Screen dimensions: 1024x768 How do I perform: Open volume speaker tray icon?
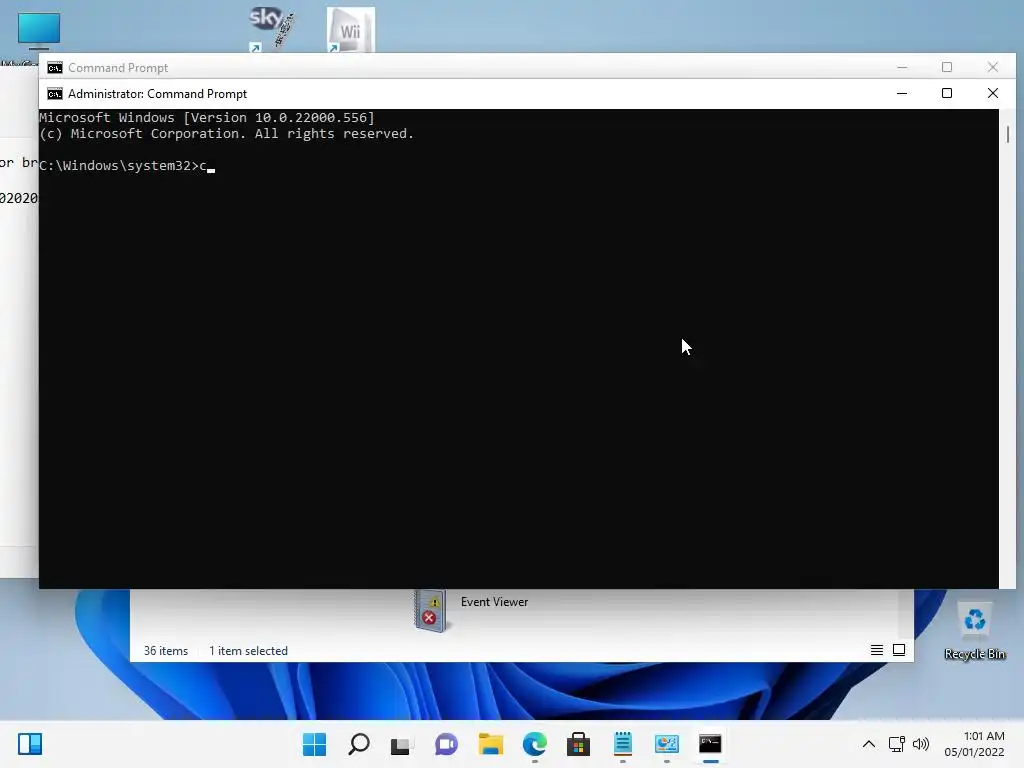(x=921, y=744)
